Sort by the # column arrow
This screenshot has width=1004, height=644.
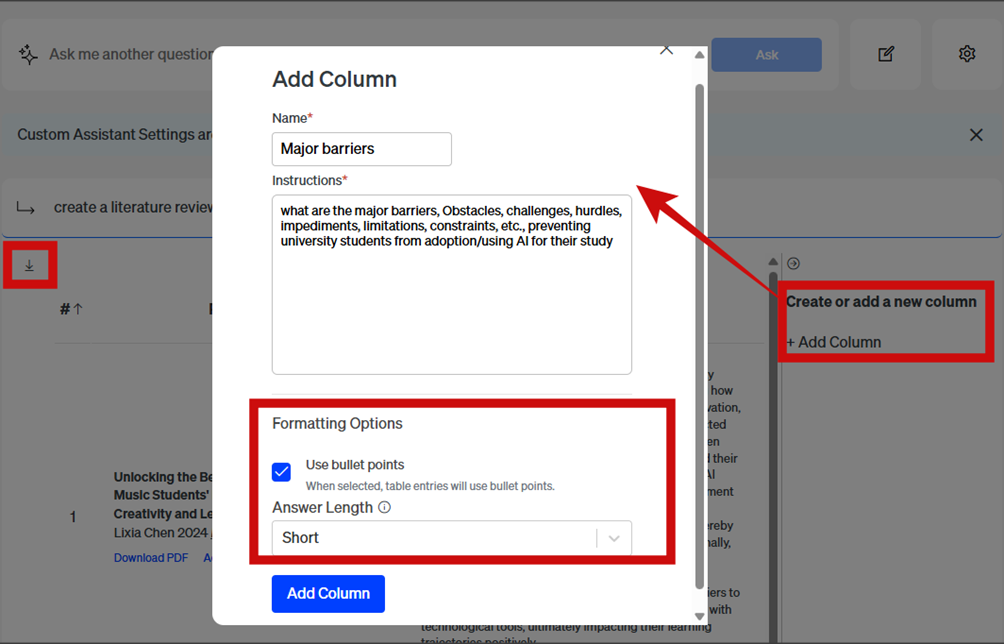[x=78, y=310]
